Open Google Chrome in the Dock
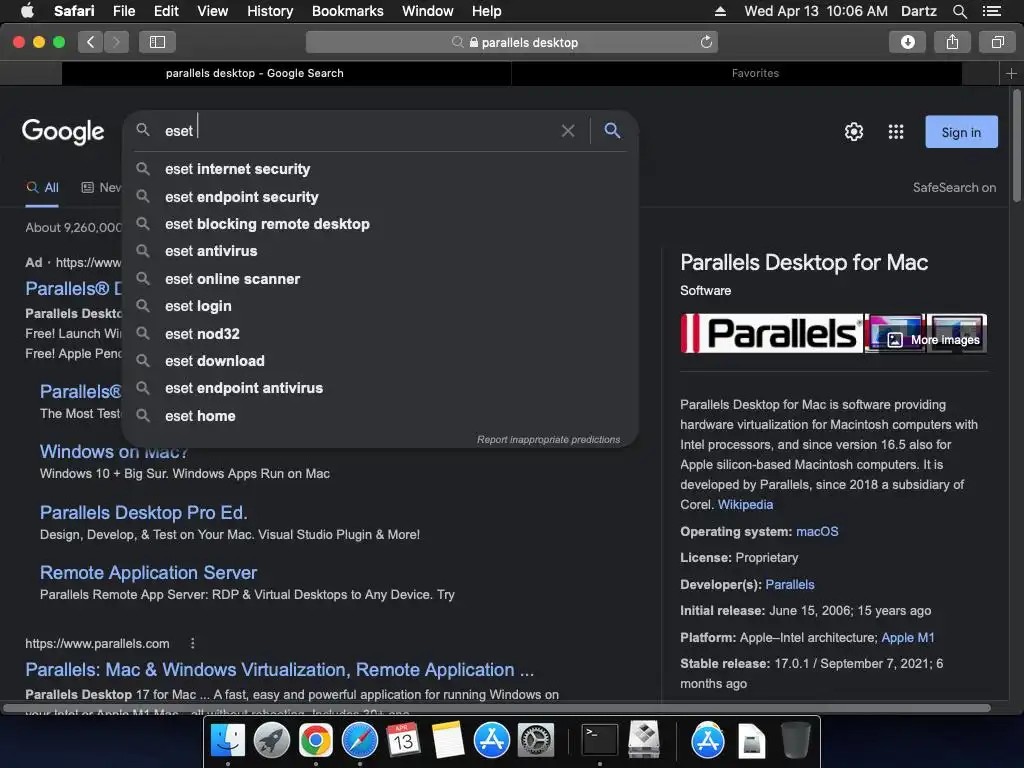The image size is (1024, 768). (x=315, y=740)
